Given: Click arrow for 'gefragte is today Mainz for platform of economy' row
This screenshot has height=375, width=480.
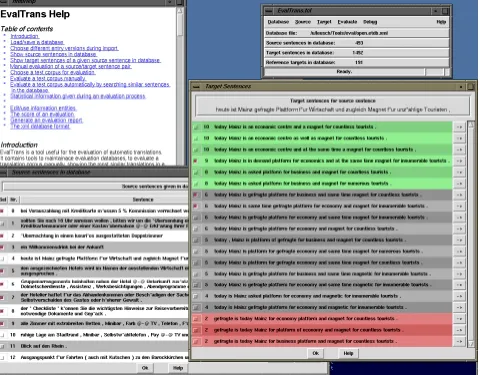Looking at the screenshot, I should click(459, 330).
